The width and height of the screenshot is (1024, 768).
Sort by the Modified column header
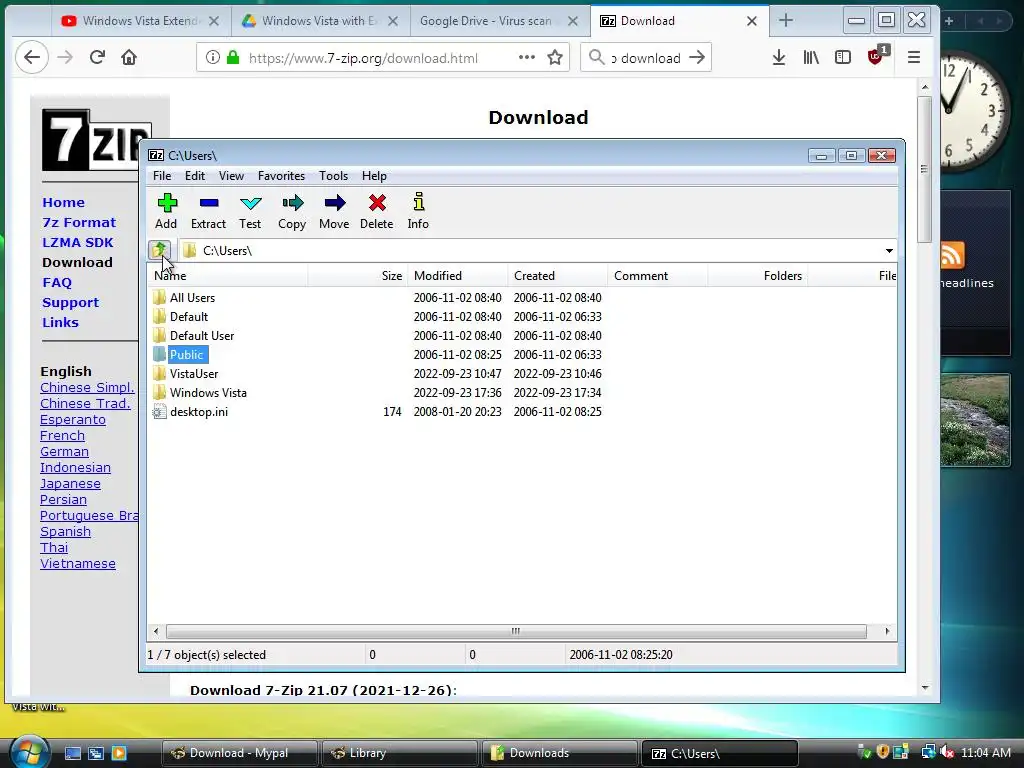coord(458,276)
